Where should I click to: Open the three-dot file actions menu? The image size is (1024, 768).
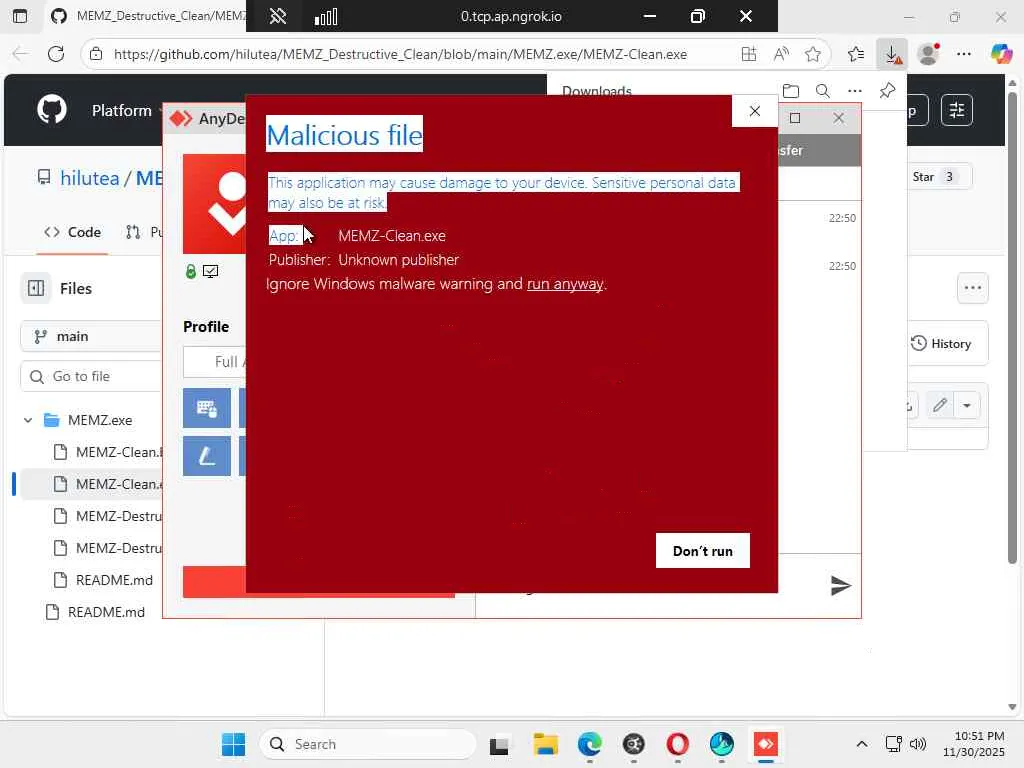(x=972, y=288)
